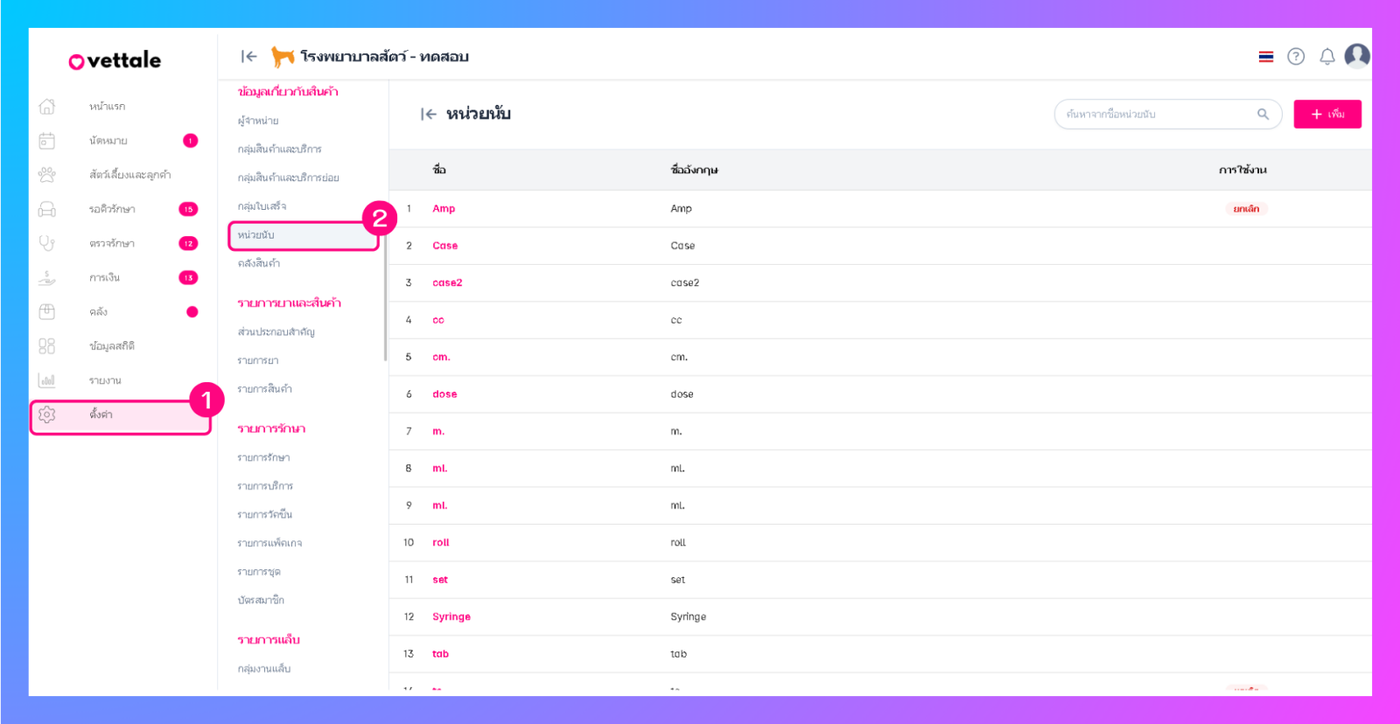Open คลังสินค้า settings submenu item
The height and width of the screenshot is (724, 1400).
[x=259, y=263]
